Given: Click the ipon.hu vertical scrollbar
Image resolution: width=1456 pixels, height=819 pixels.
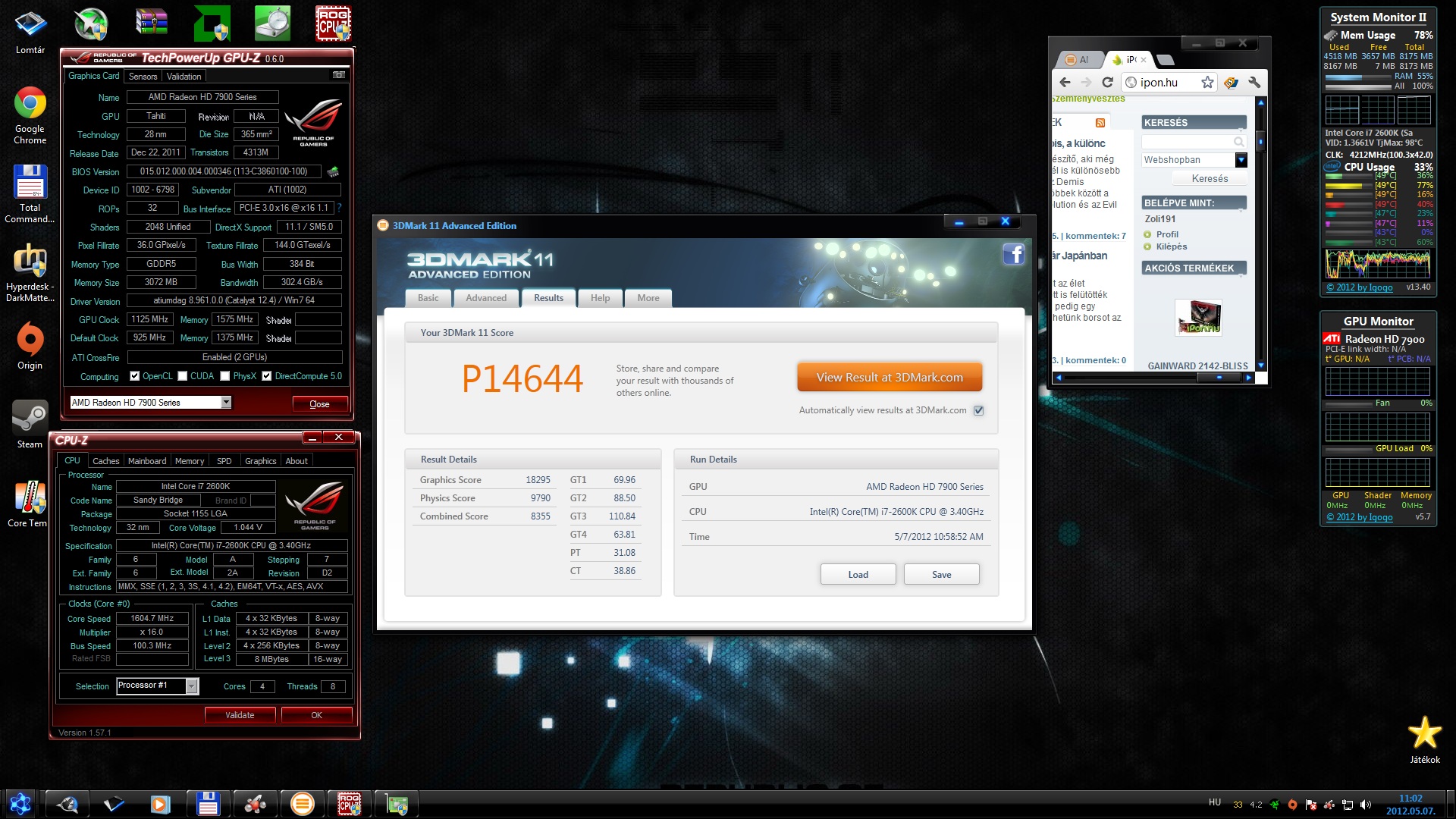Looking at the screenshot, I should pyautogui.click(x=1261, y=141).
